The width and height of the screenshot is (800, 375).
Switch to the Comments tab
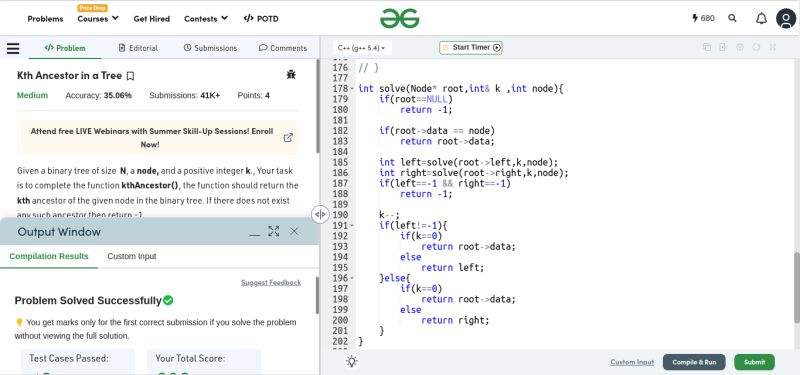(x=283, y=48)
